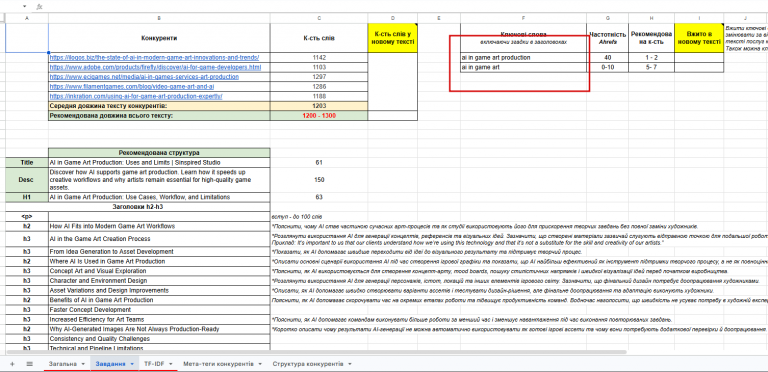Screen dimensions: 768x372
Task: Open the Мета-теги конкурентів sheet tab
Action: [x=218, y=364]
